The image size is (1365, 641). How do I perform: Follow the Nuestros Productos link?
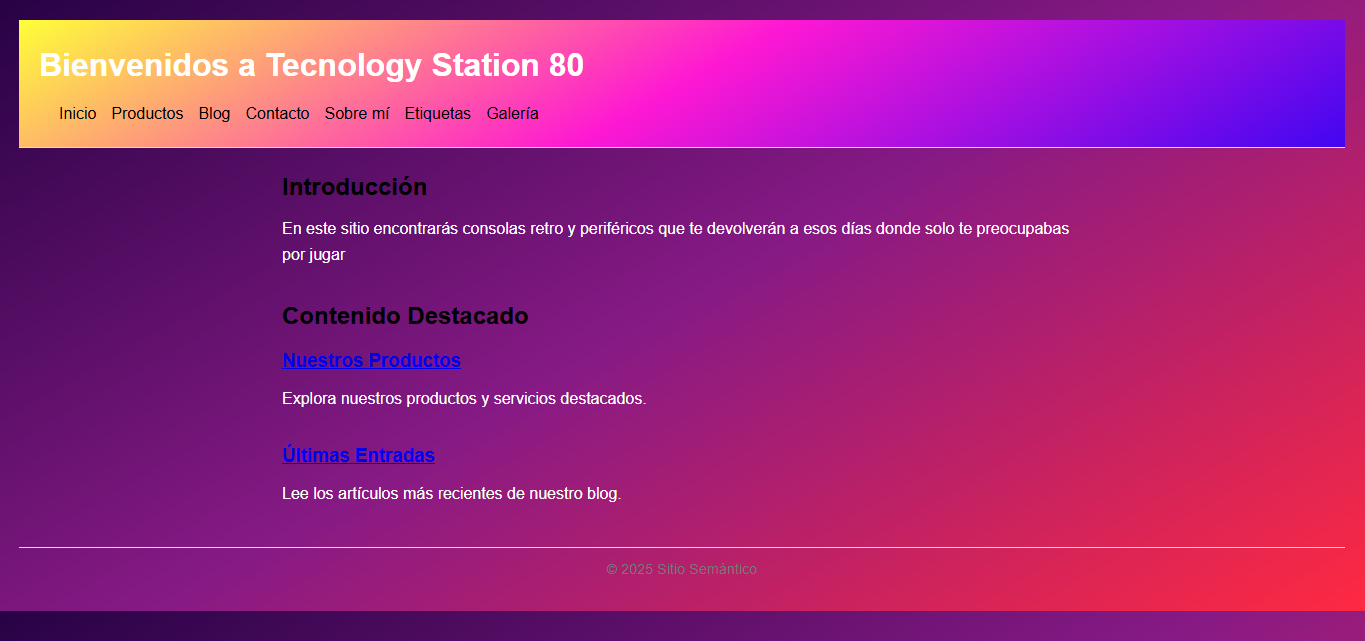tap(371, 361)
